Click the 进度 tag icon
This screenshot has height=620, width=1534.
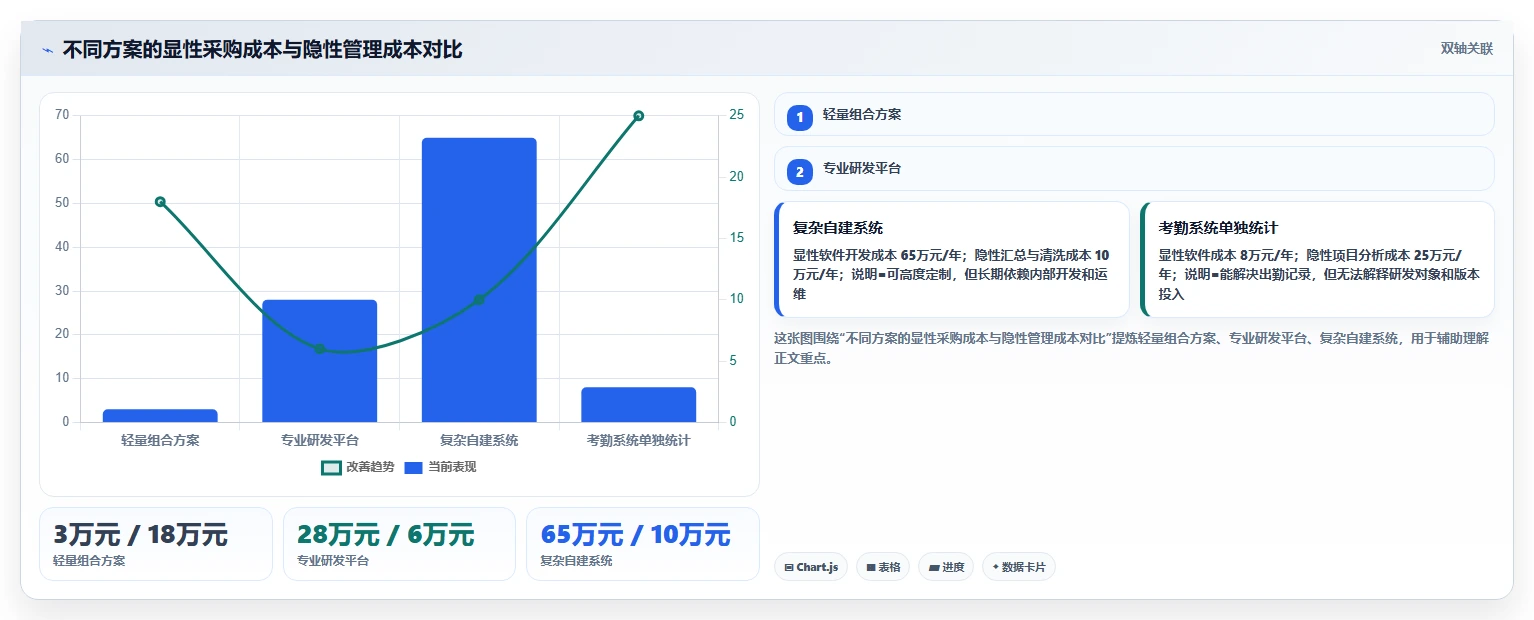pos(934,568)
